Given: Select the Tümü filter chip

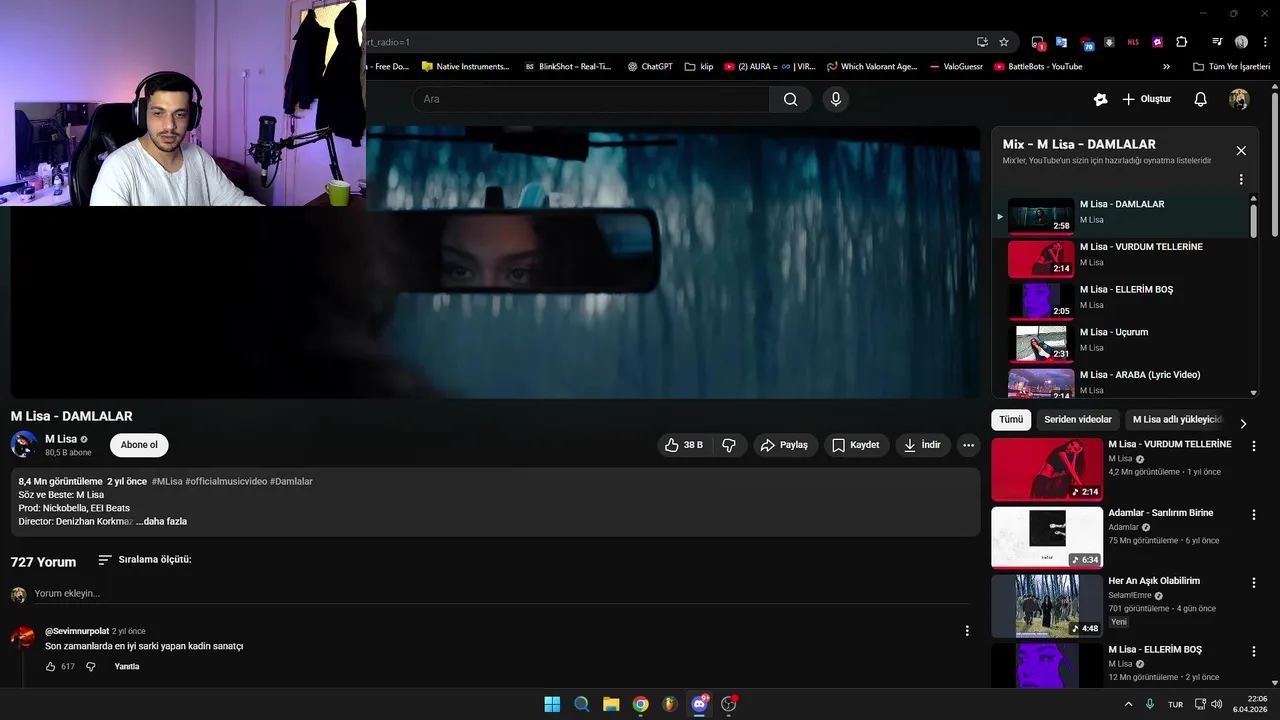Looking at the screenshot, I should point(1011,420).
